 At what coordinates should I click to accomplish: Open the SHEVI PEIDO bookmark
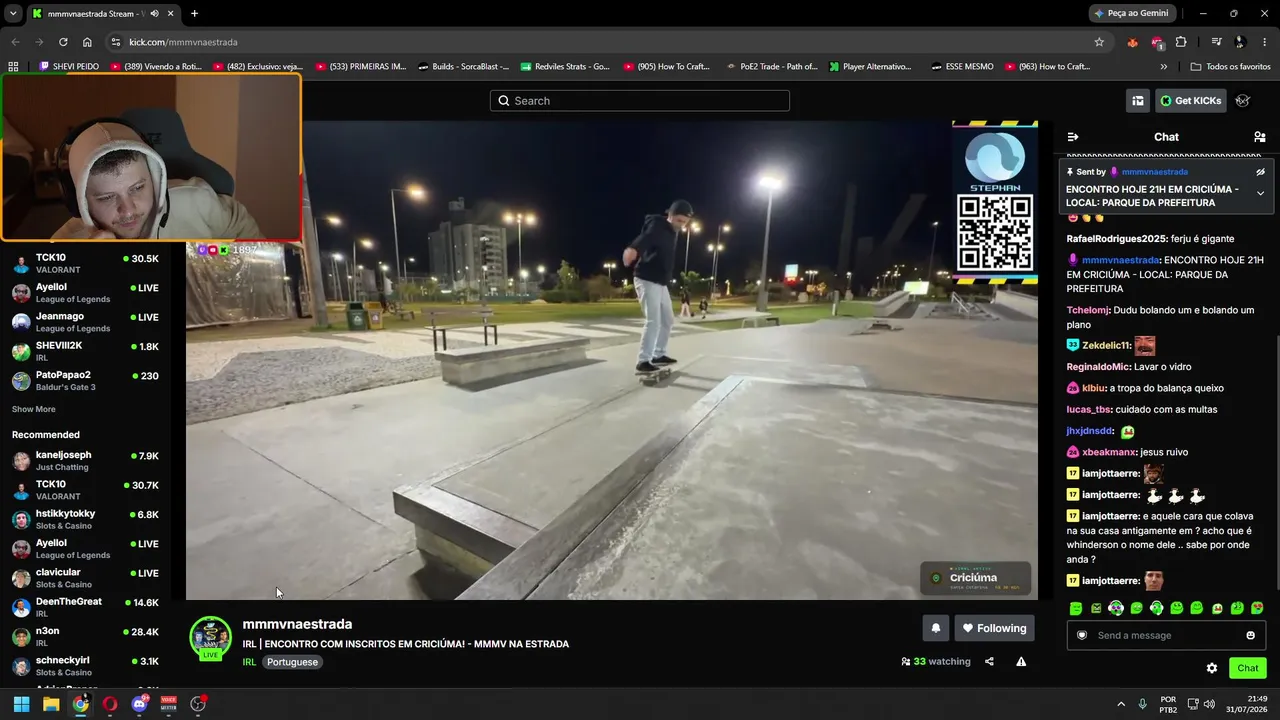pos(69,67)
